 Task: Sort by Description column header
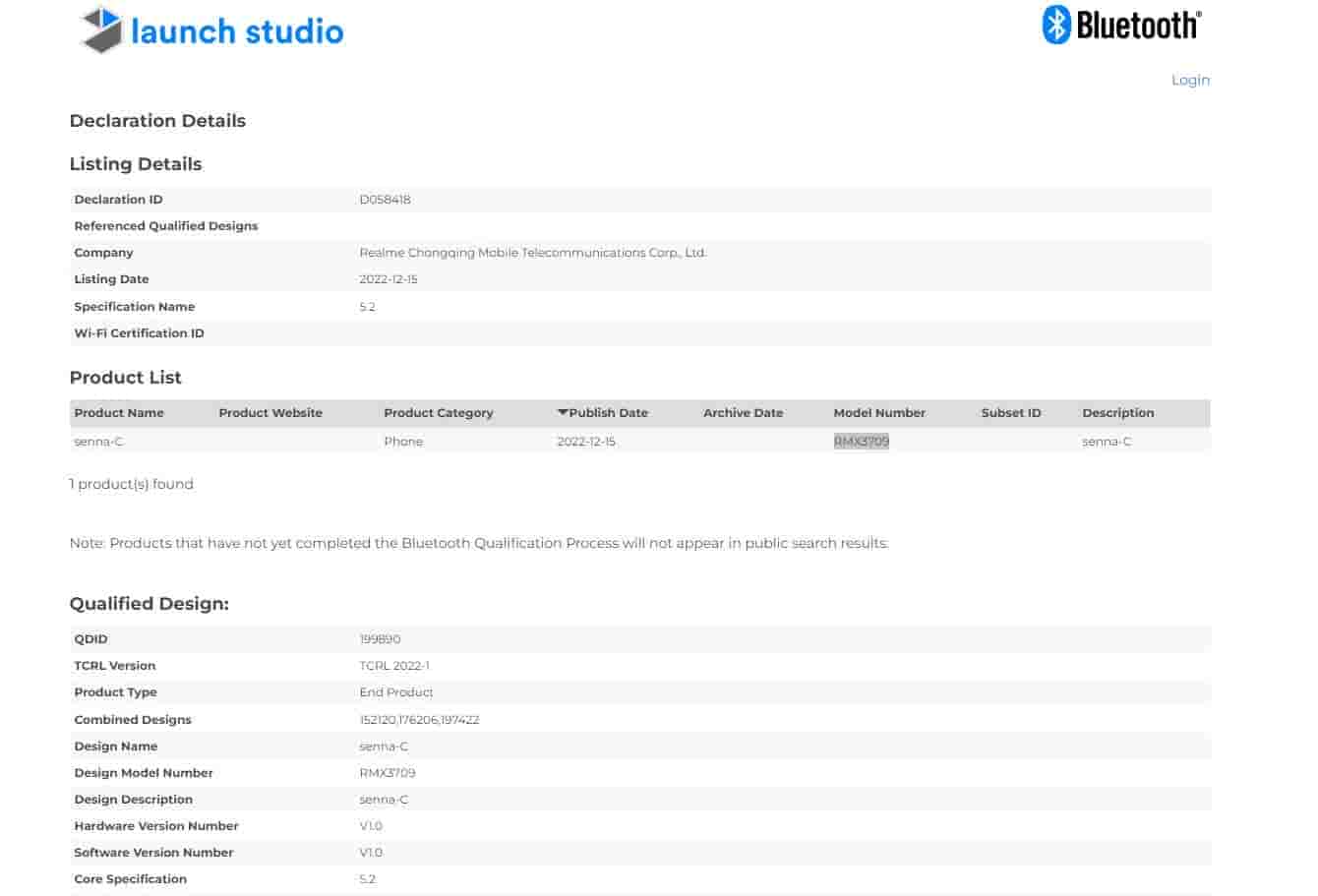click(1117, 413)
